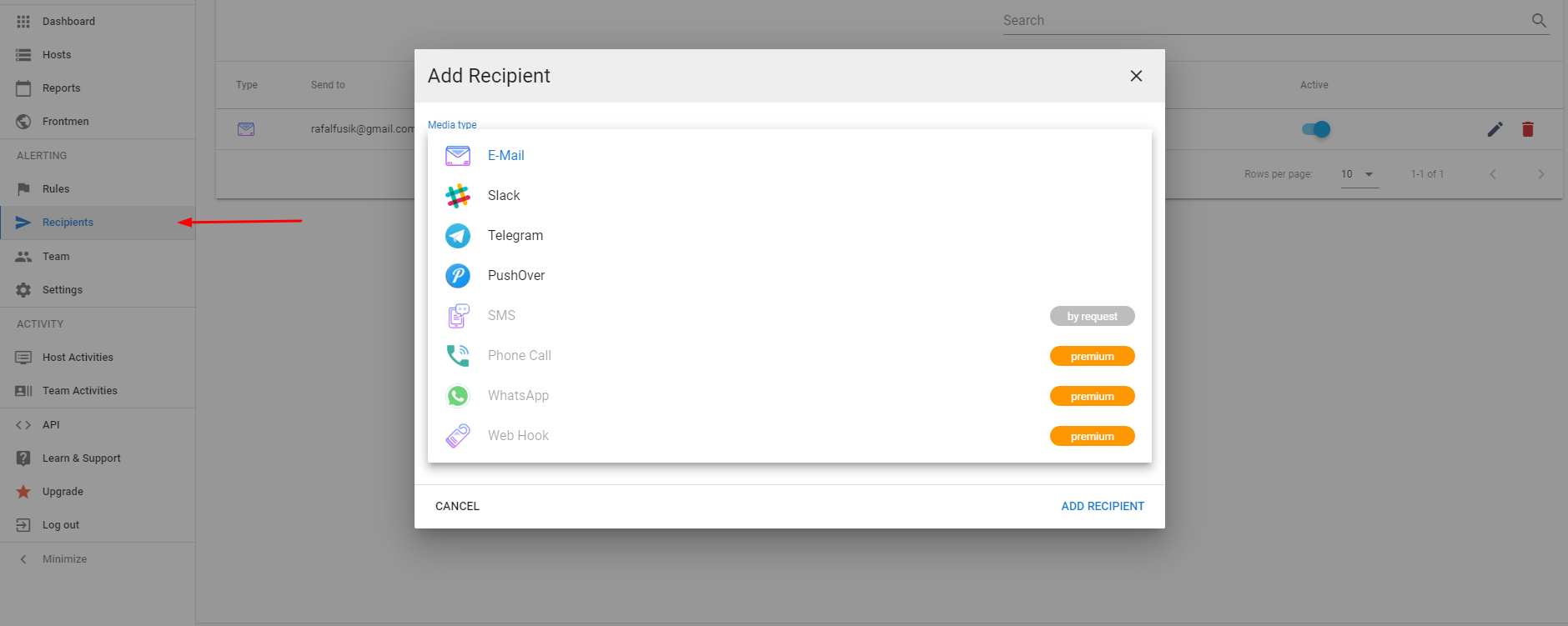Minimize the sidebar menu
The height and width of the screenshot is (626, 1568).
click(x=64, y=559)
